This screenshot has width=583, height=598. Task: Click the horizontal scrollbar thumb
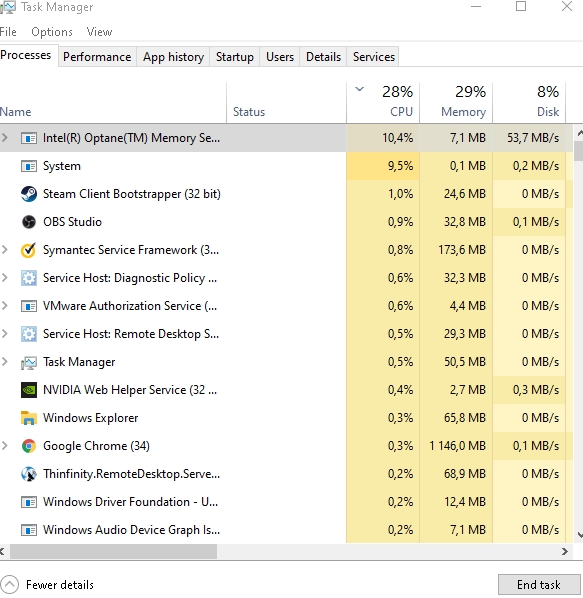[113, 551]
